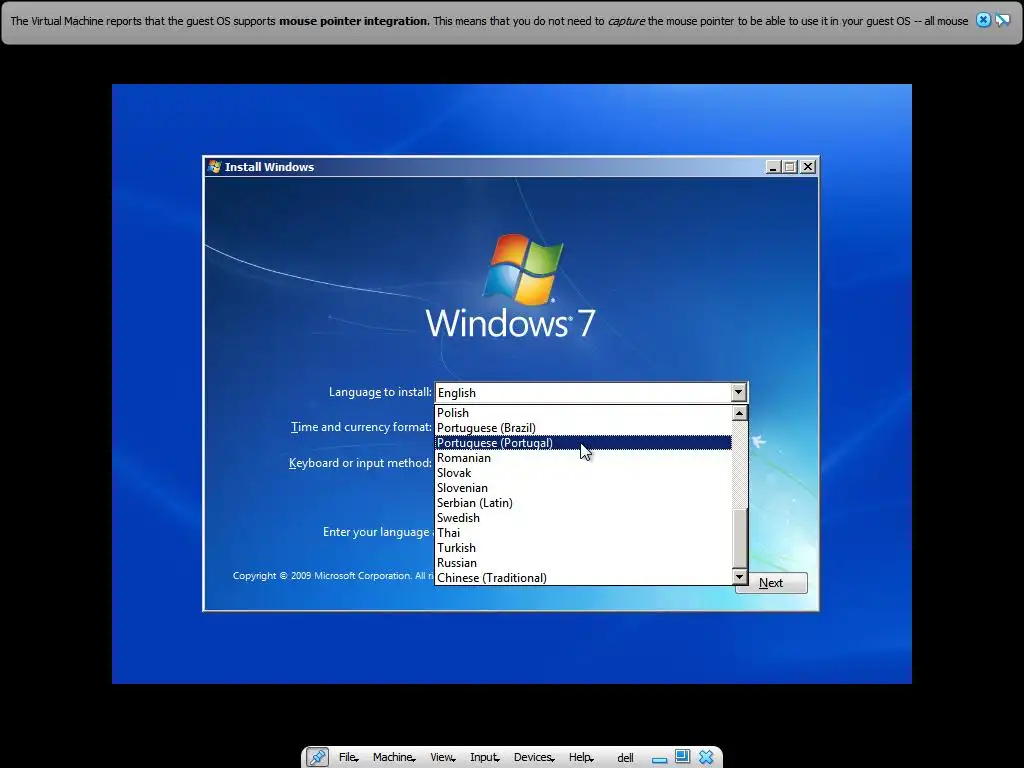Image resolution: width=1024 pixels, height=768 pixels.
Task: Click the Windows flag icon in the Install Windows title bar
Action: (215, 167)
